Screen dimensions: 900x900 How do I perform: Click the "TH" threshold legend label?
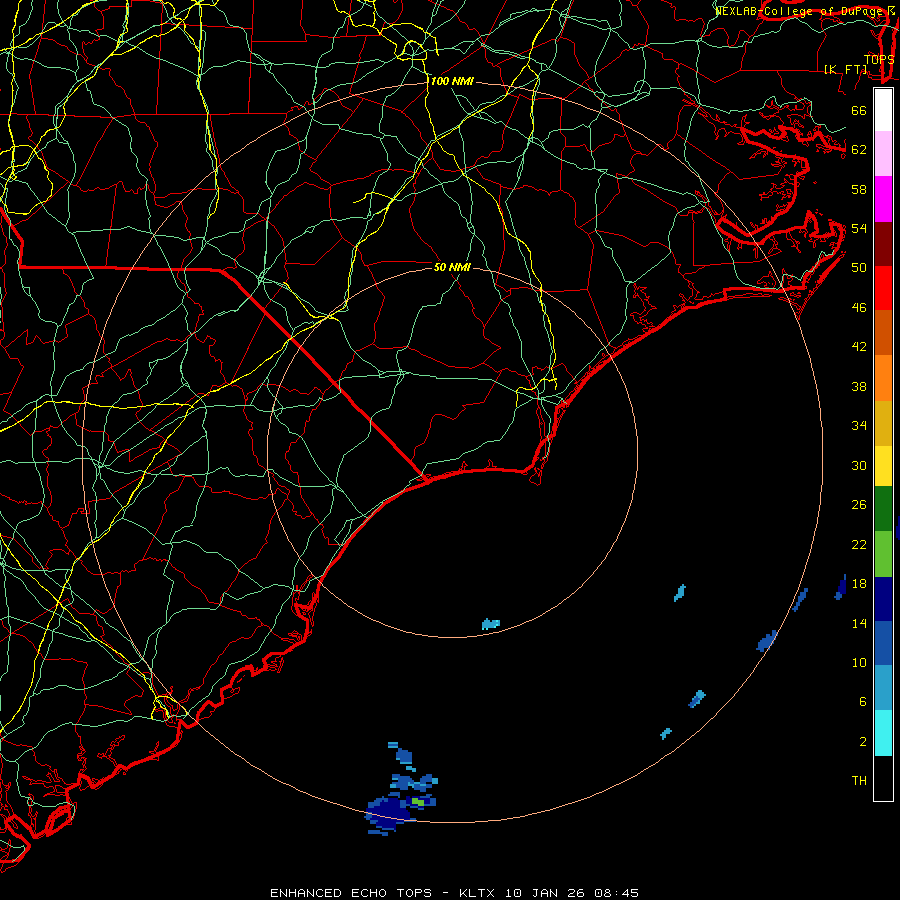[859, 781]
